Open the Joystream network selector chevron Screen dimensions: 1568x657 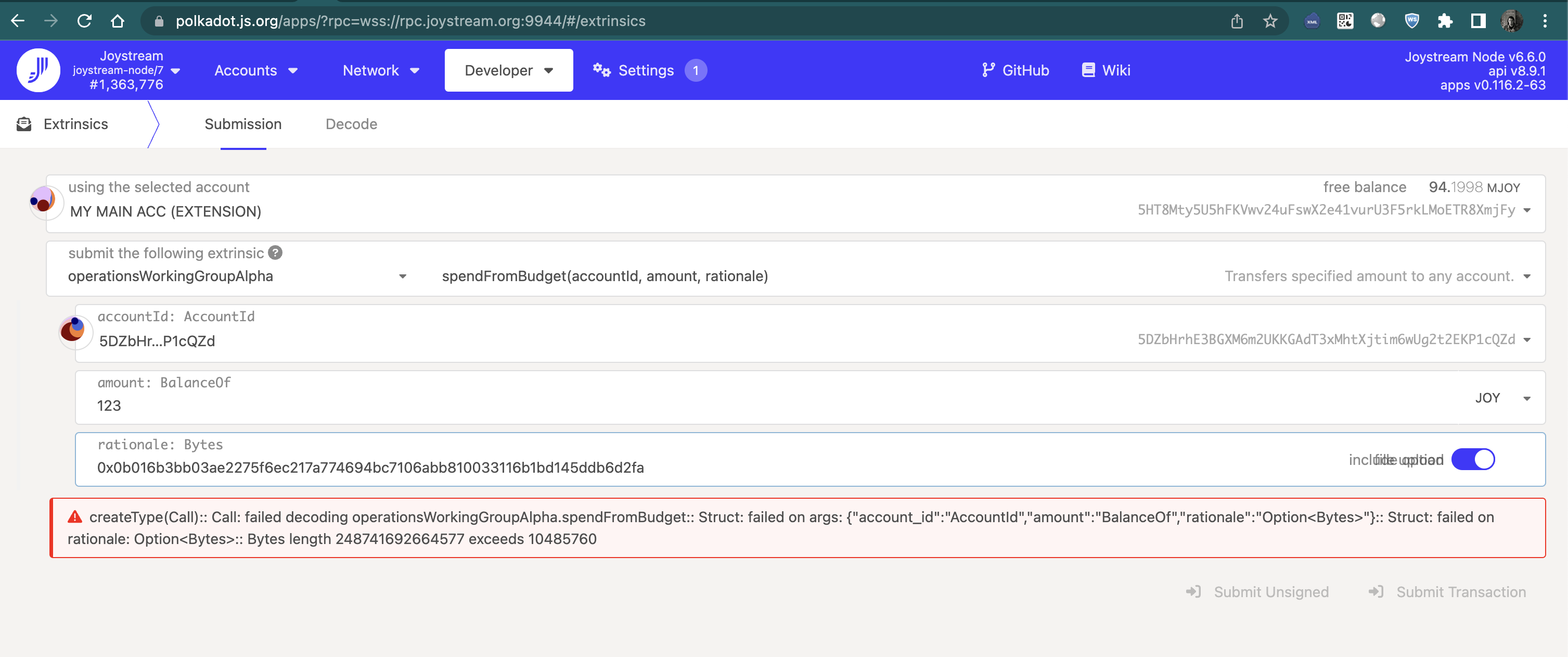pyautogui.click(x=176, y=71)
